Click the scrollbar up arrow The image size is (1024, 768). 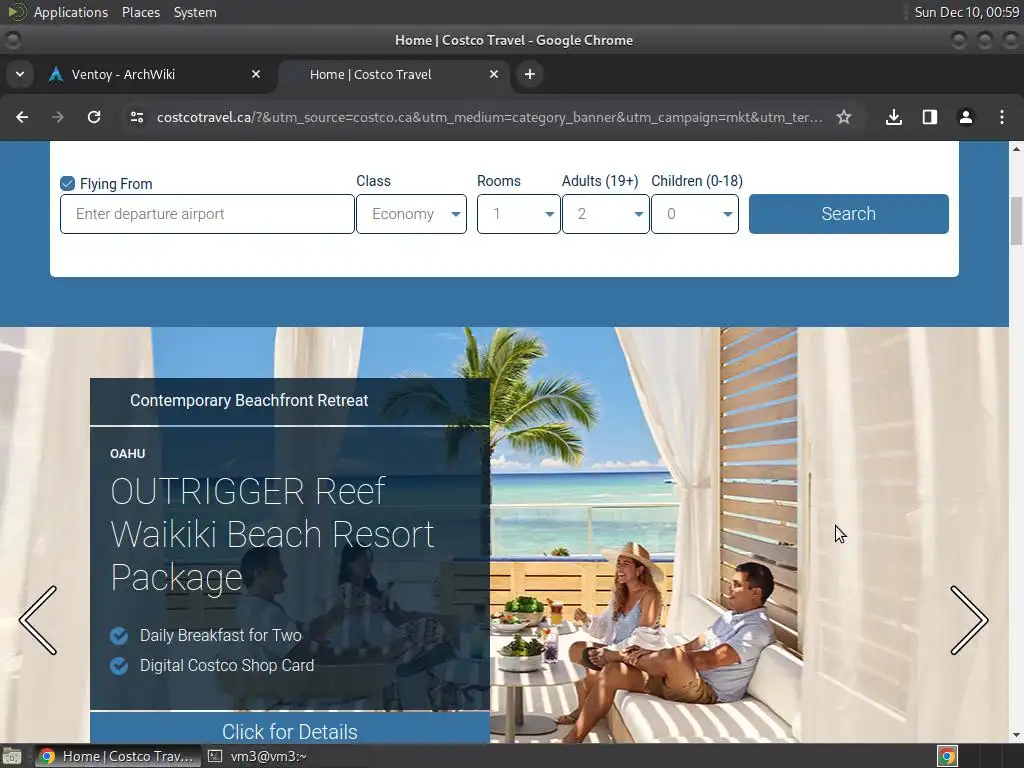pos(1016,149)
